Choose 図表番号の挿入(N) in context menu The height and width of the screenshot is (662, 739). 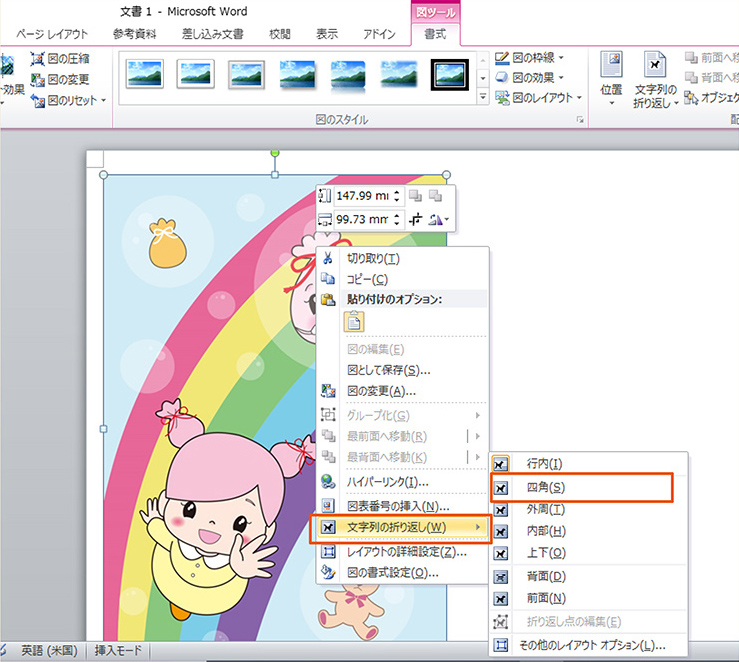click(402, 506)
